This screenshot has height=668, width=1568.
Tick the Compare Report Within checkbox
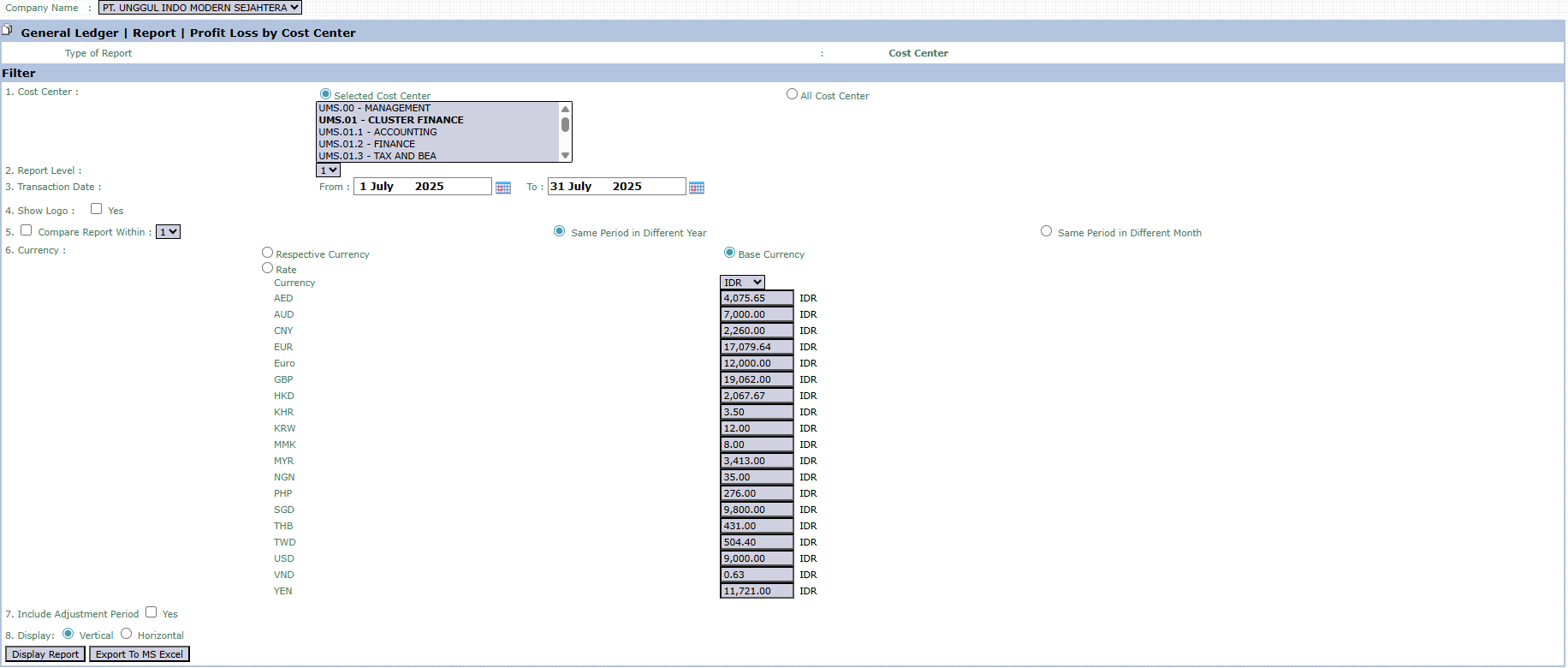coord(27,230)
